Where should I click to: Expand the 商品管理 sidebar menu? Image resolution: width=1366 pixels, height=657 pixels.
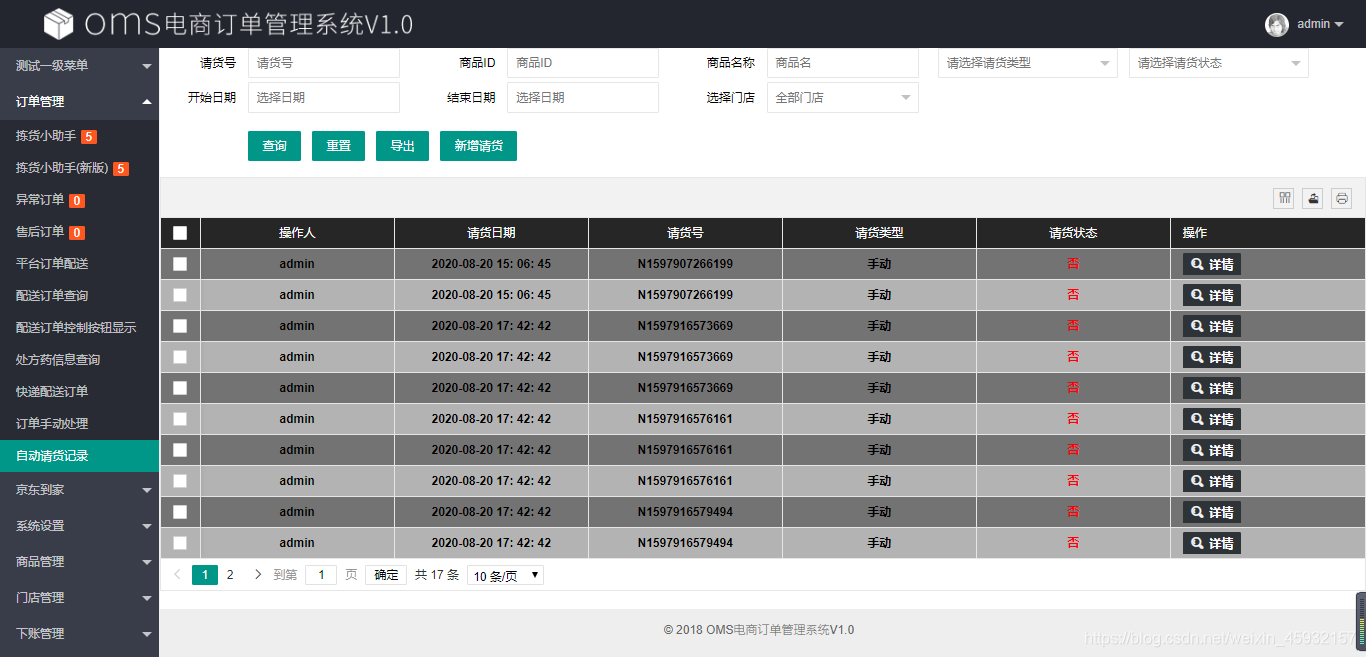pyautogui.click(x=79, y=562)
